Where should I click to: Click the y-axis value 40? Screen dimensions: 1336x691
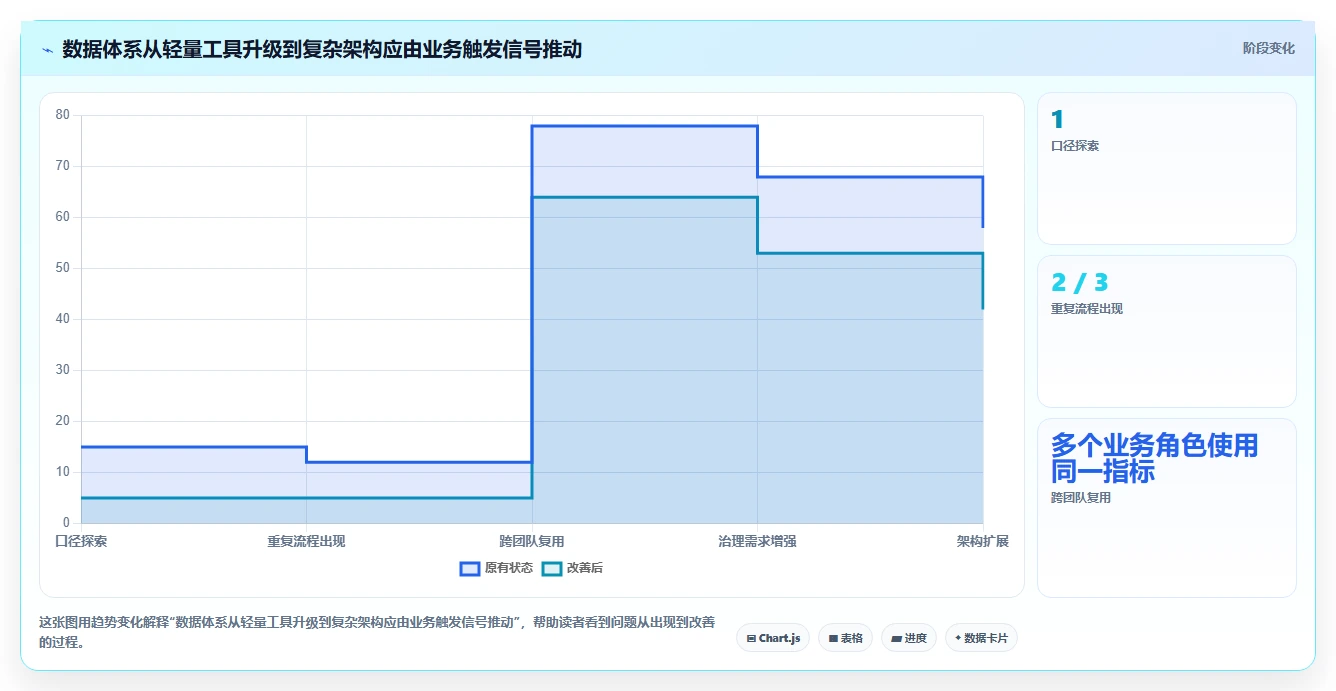click(63, 319)
